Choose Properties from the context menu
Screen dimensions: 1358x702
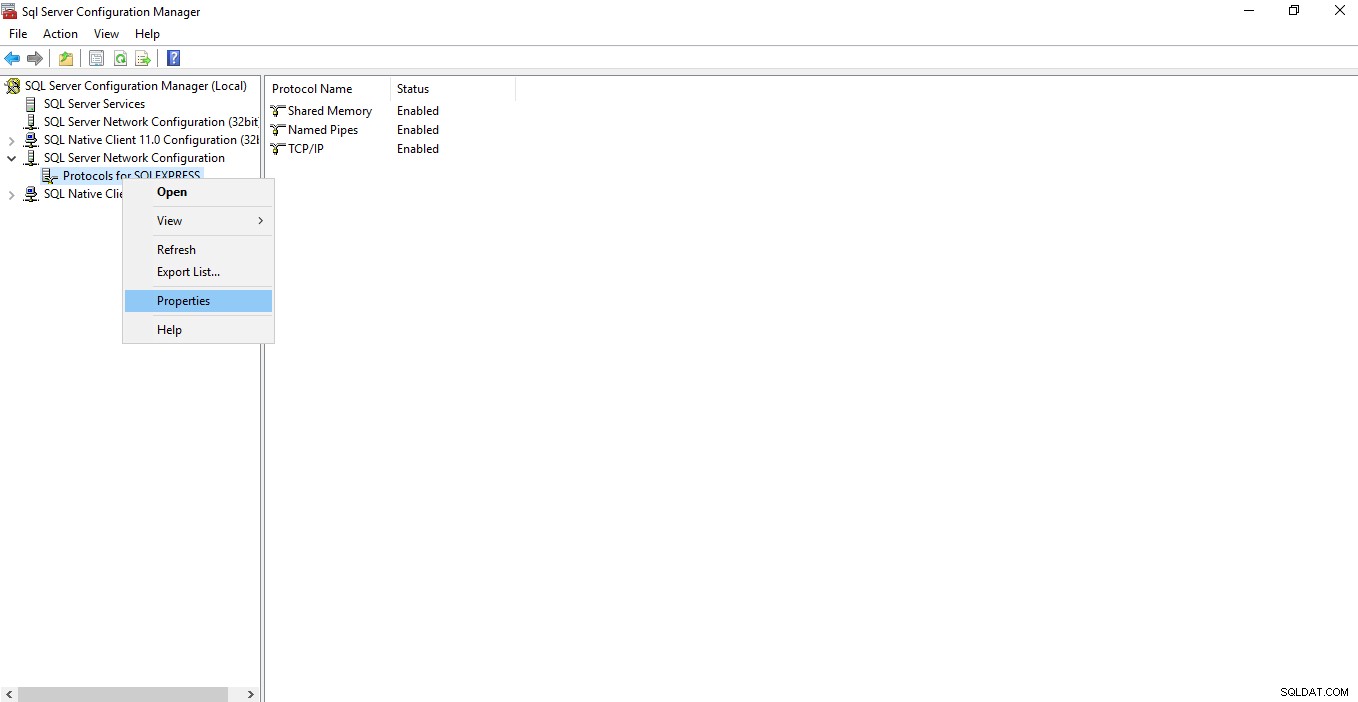198,301
